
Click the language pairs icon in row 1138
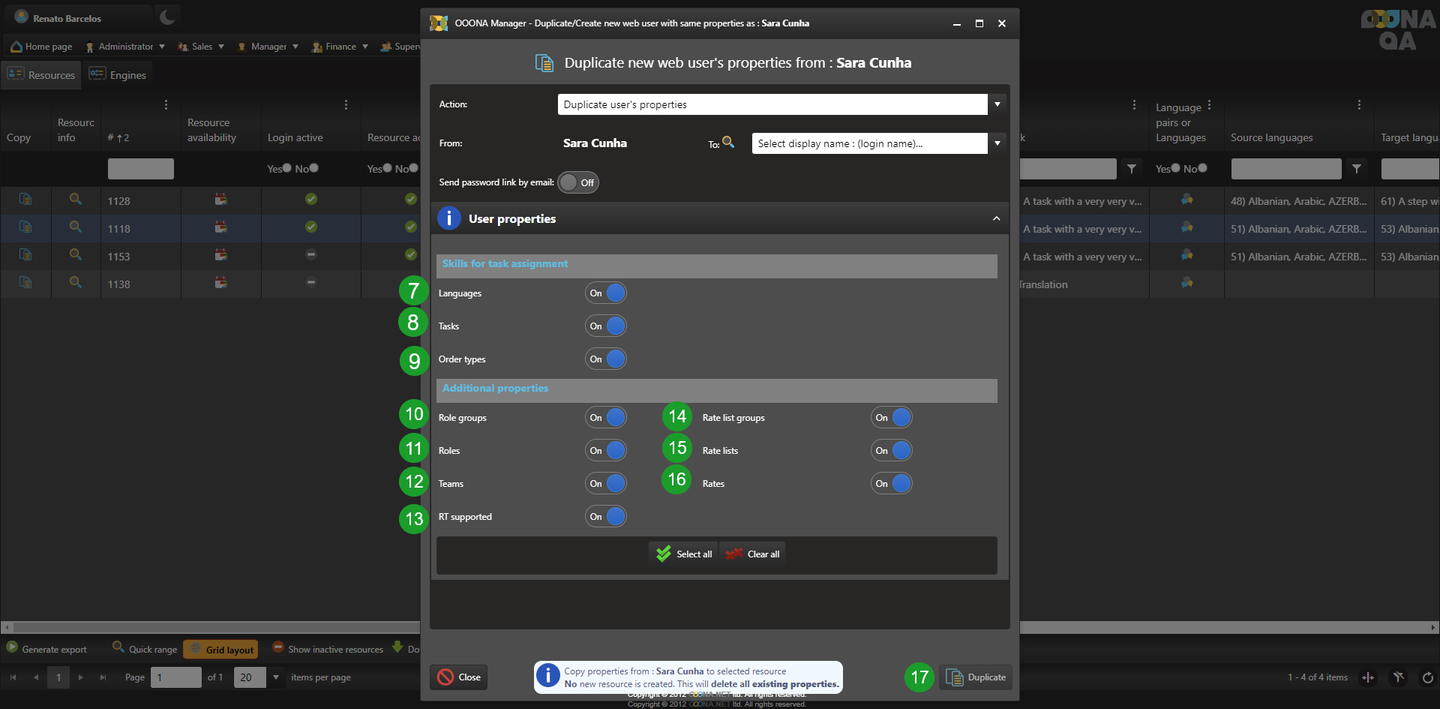(1187, 283)
